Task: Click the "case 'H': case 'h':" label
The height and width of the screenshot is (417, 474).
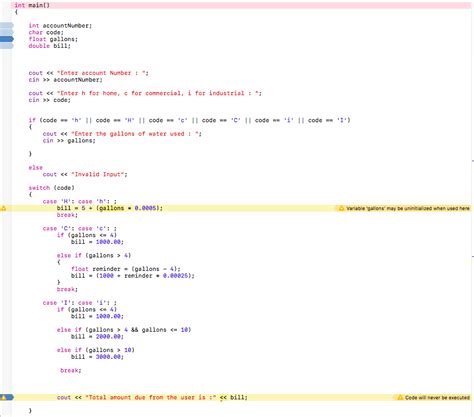Action: pos(79,201)
